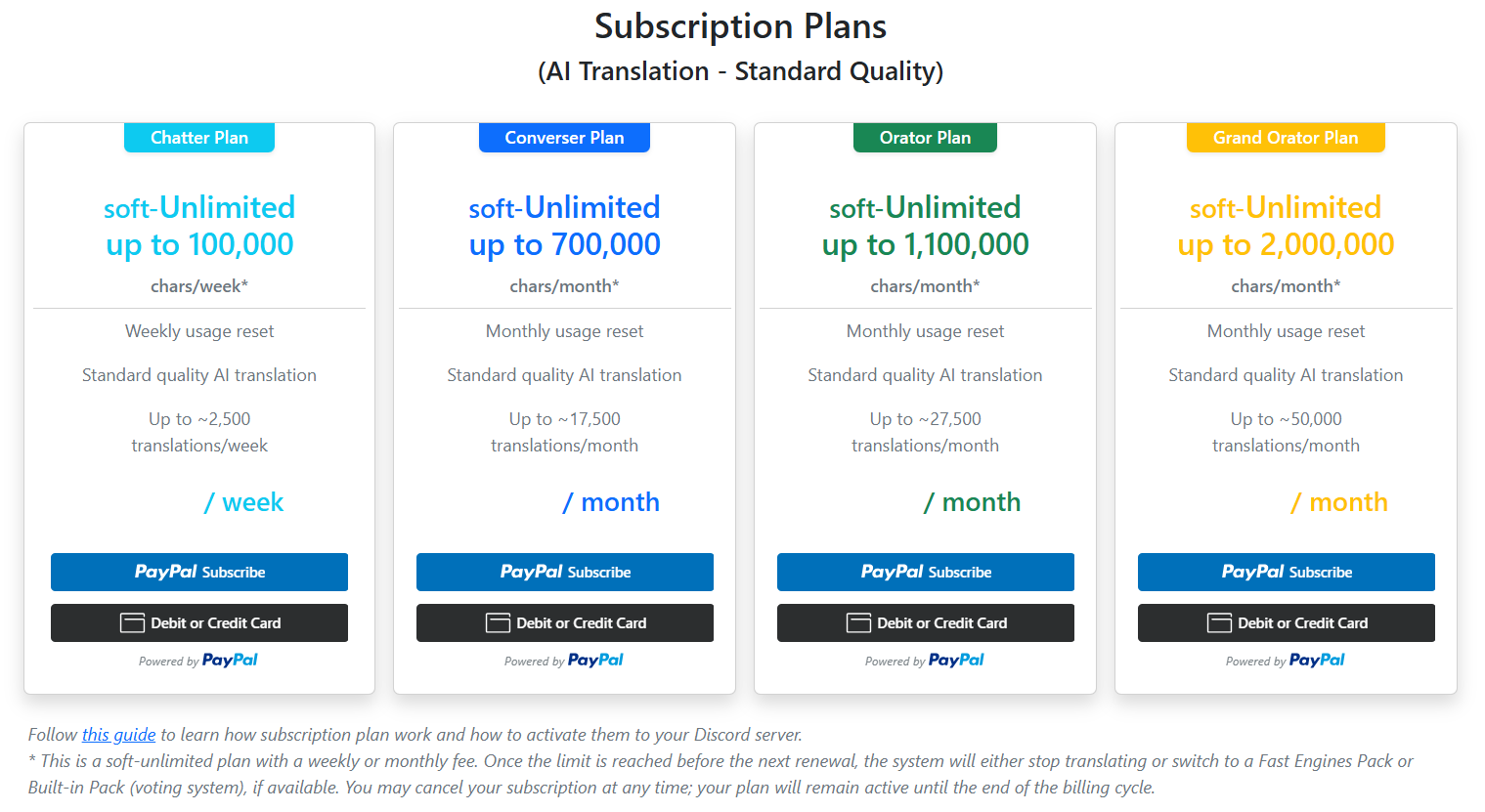Screen dimensions: 1485x812
Task: Click 'Powered by PayPal' logo under Grand Orator Plan
Action: [1317, 661]
